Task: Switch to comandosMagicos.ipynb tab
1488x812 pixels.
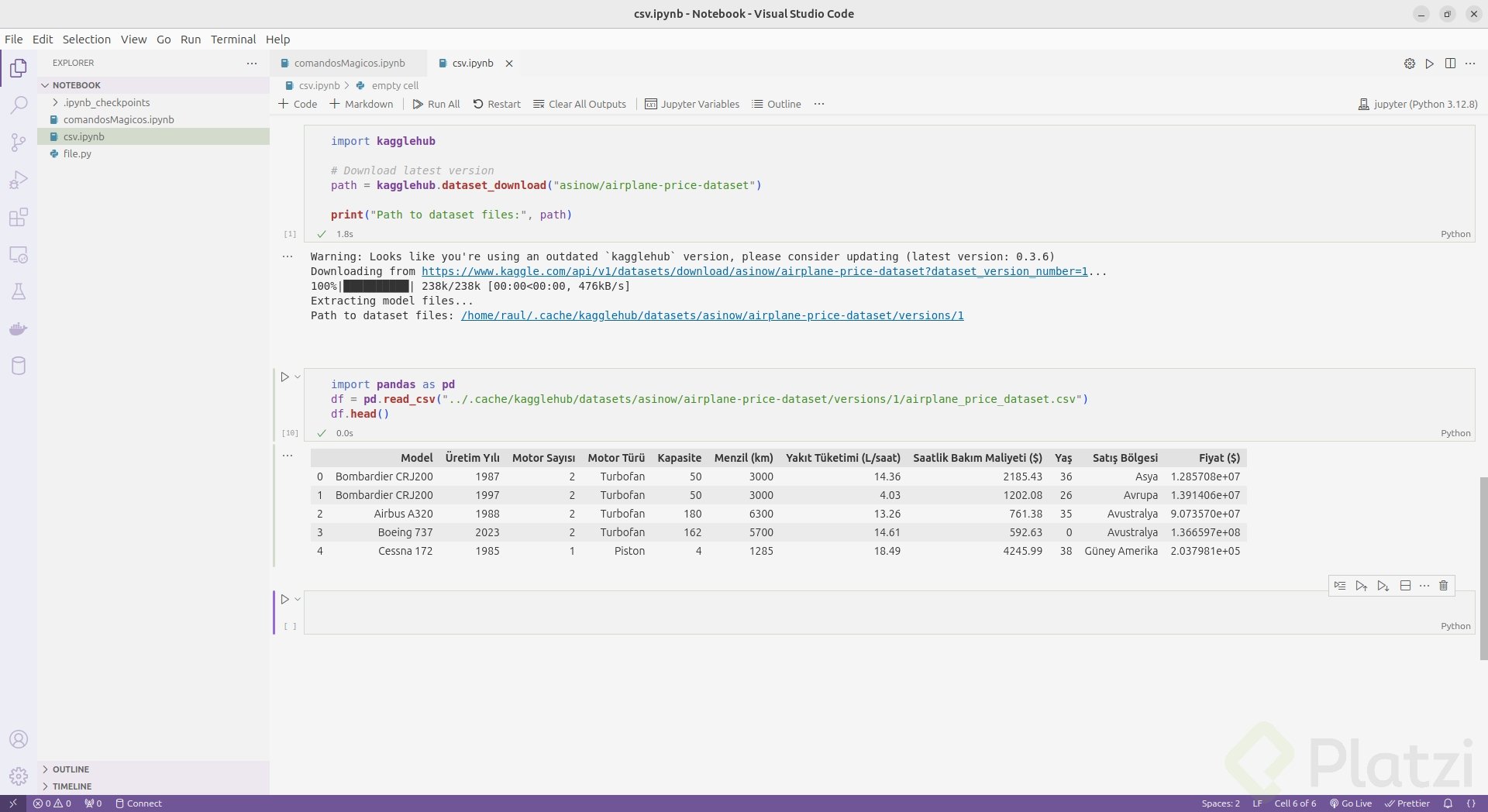Action: (x=349, y=64)
